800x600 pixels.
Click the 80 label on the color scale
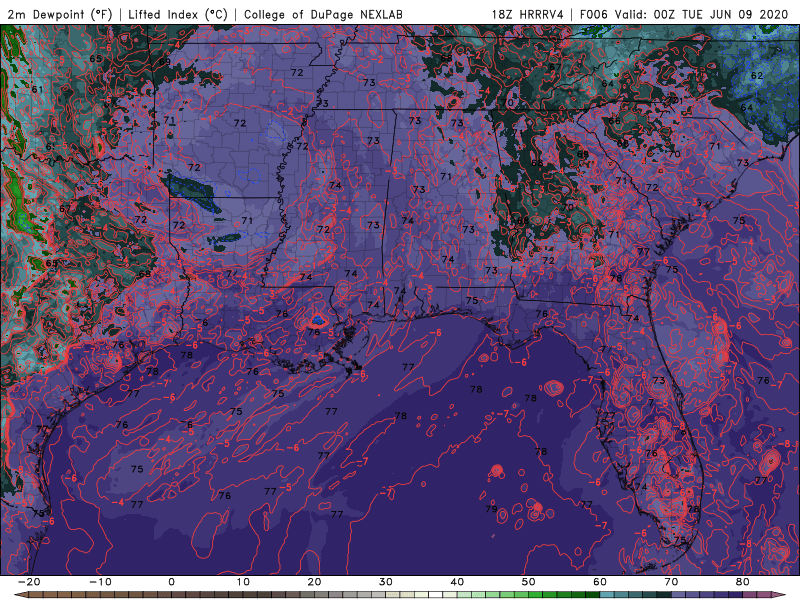point(743,582)
